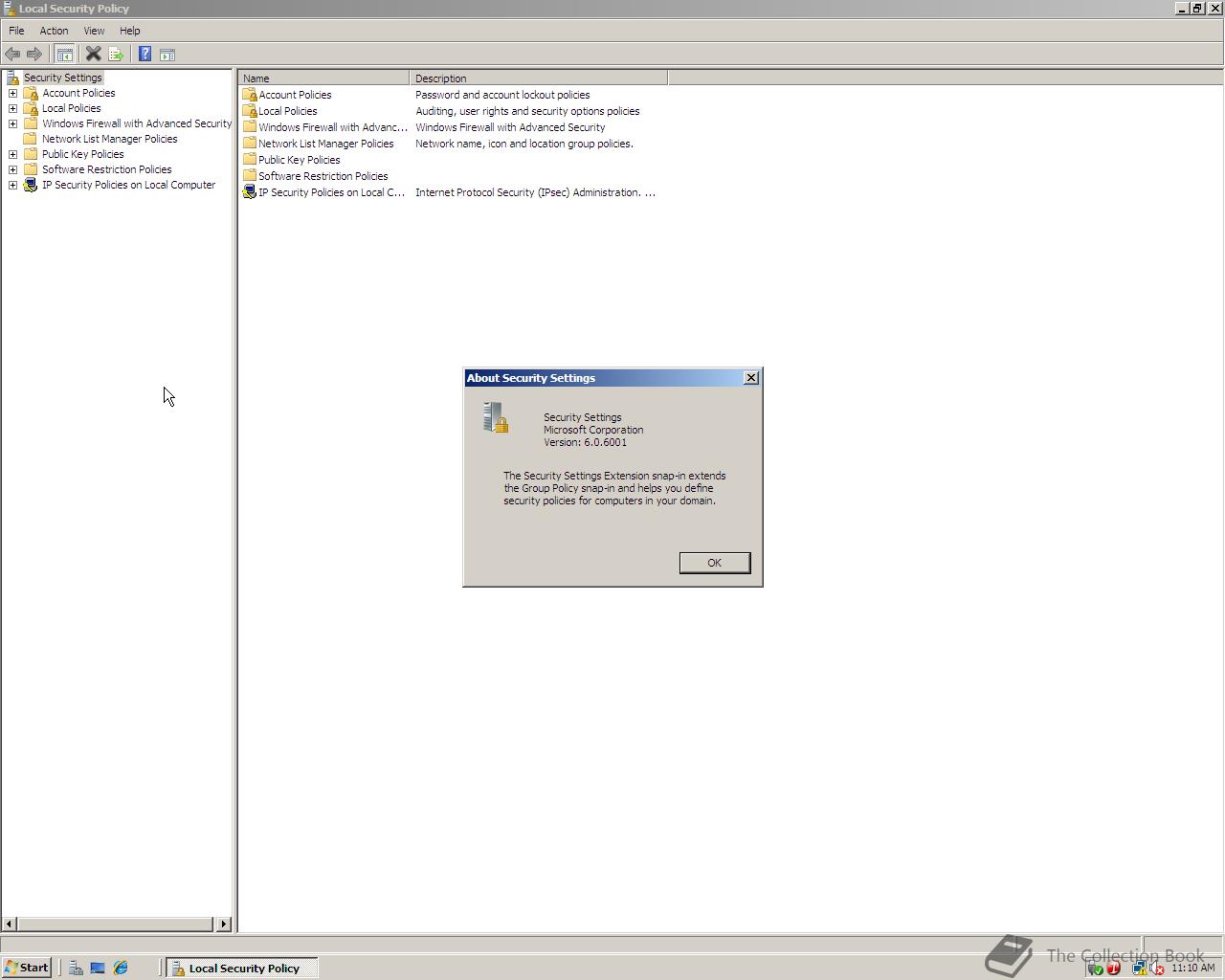Click 'Password and account lockout policies' description
This screenshot has height=980, width=1225.
pos(502,95)
